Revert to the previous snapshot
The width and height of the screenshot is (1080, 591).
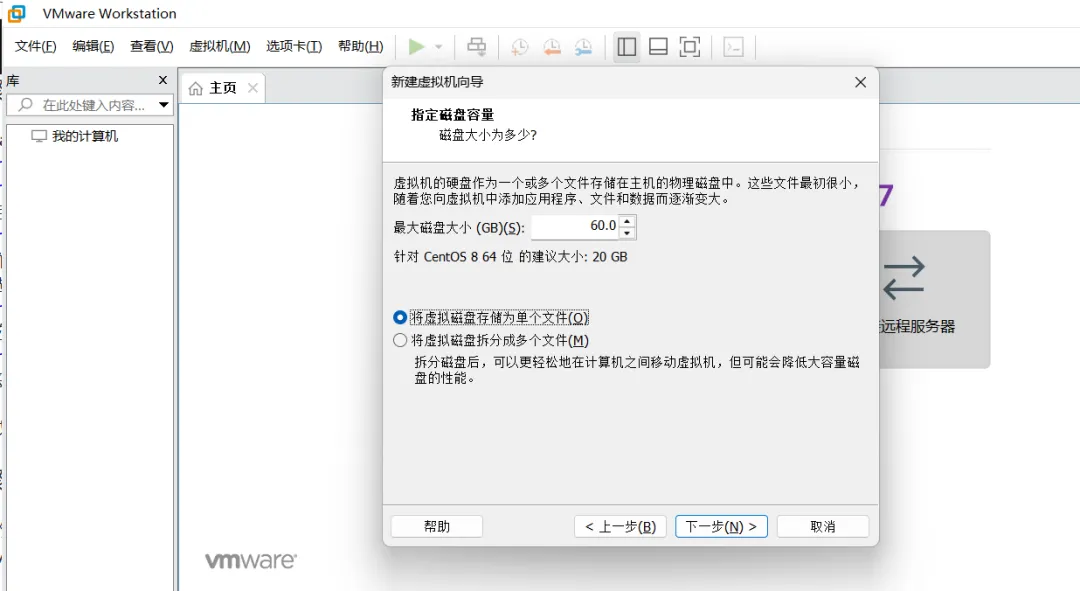click(552, 47)
